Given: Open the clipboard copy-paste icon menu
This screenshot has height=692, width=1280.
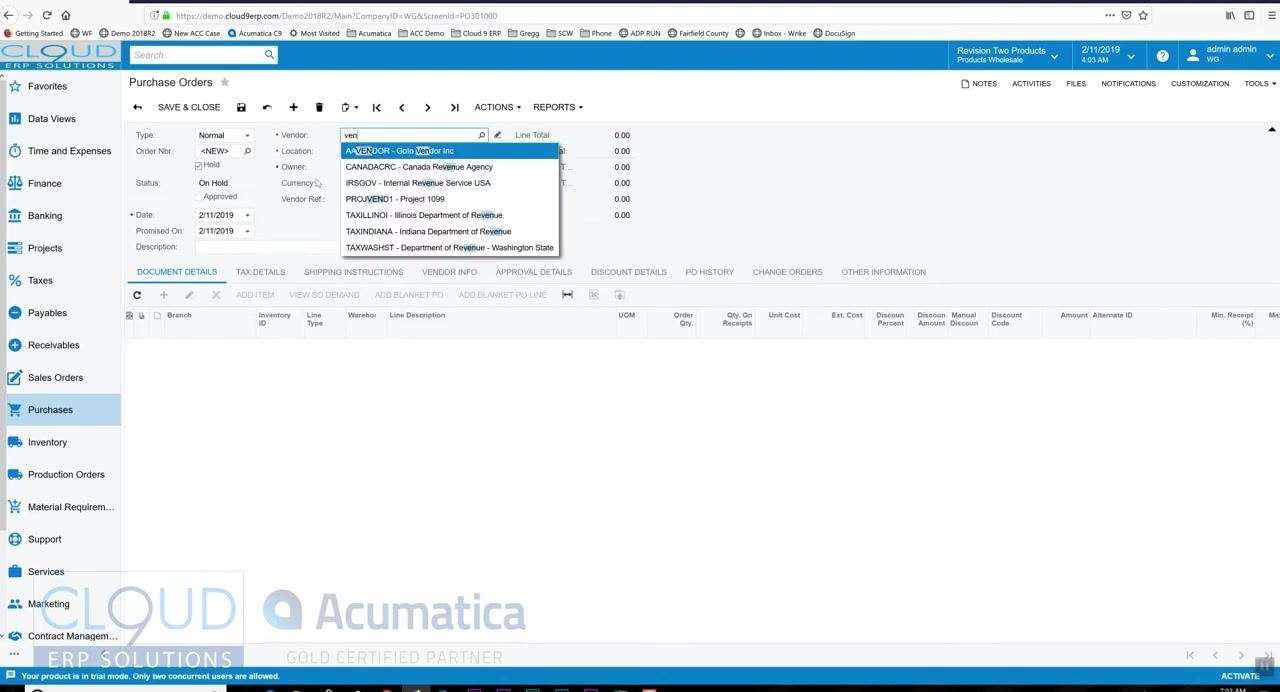Looking at the screenshot, I should (x=349, y=107).
